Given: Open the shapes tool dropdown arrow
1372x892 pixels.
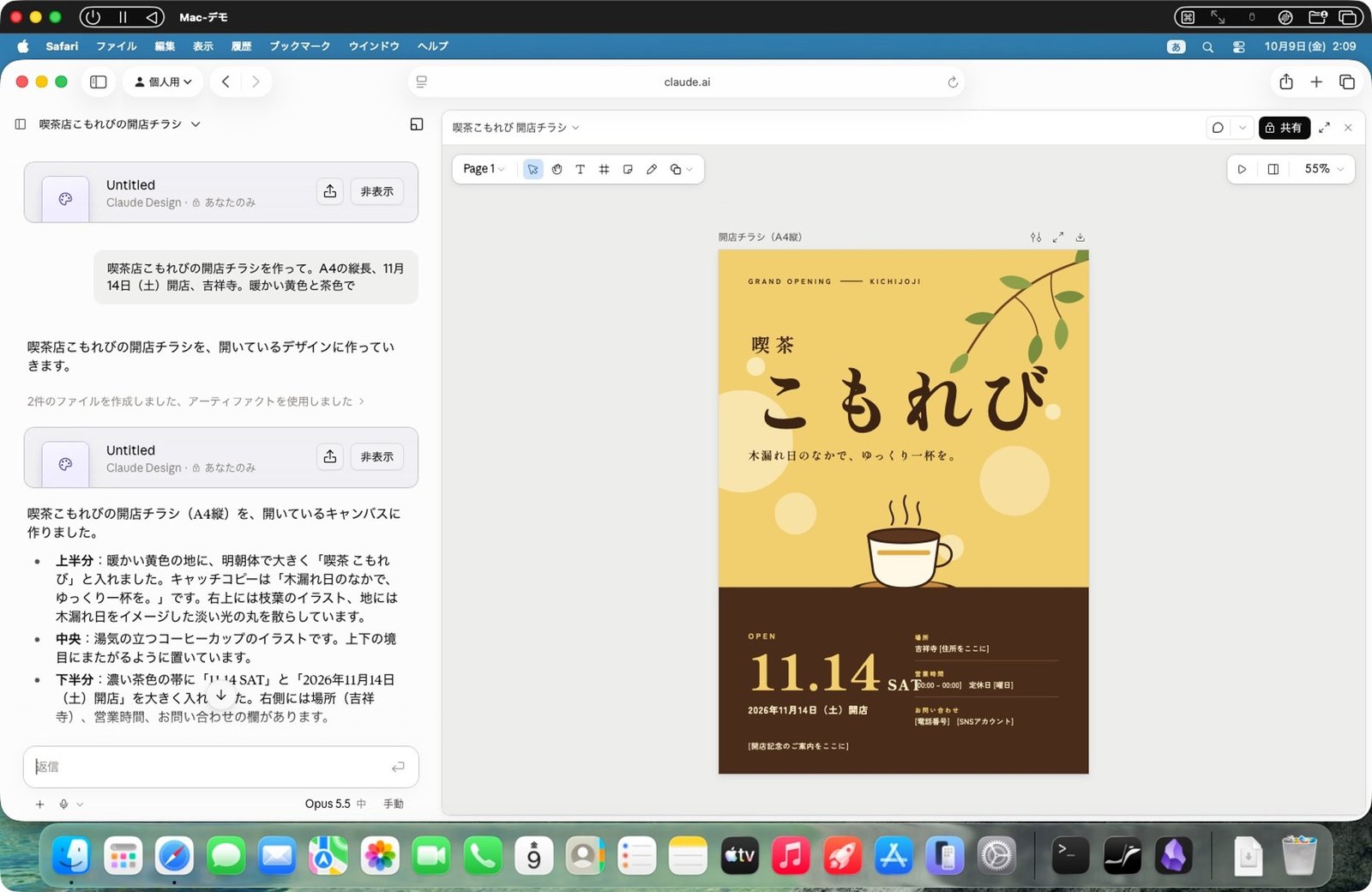Looking at the screenshot, I should (689, 170).
